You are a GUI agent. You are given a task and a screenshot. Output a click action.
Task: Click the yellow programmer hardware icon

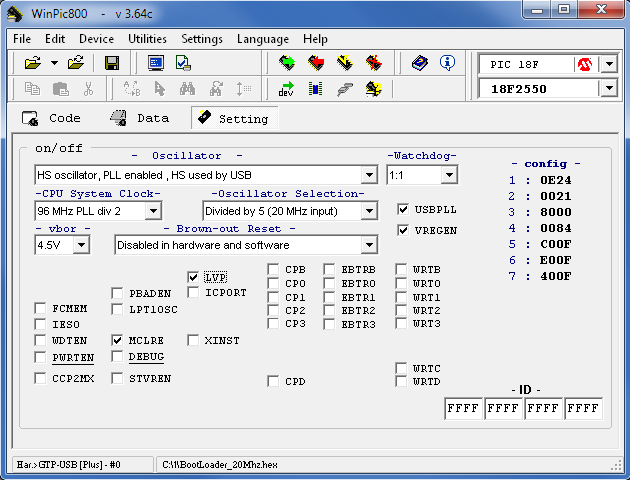374,89
